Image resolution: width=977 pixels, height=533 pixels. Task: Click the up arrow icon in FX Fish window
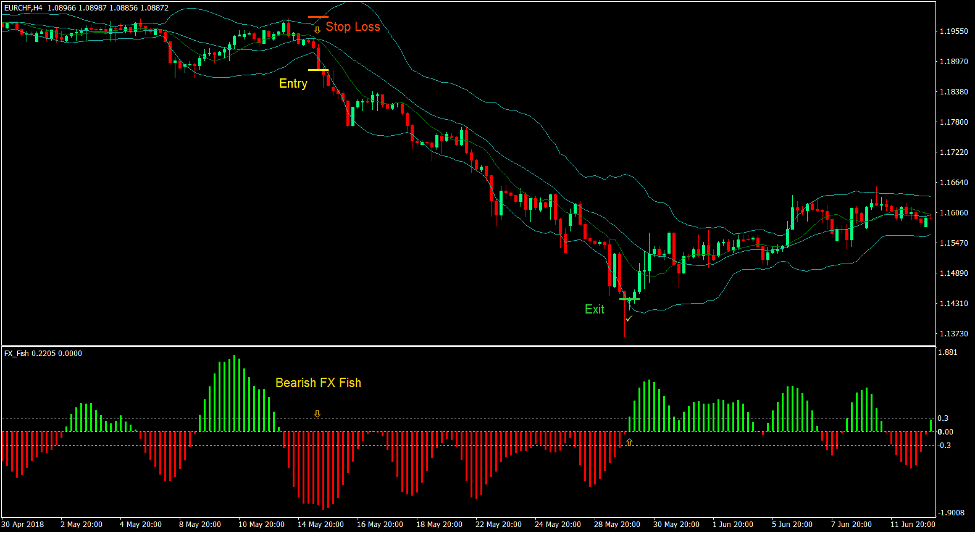(629, 440)
